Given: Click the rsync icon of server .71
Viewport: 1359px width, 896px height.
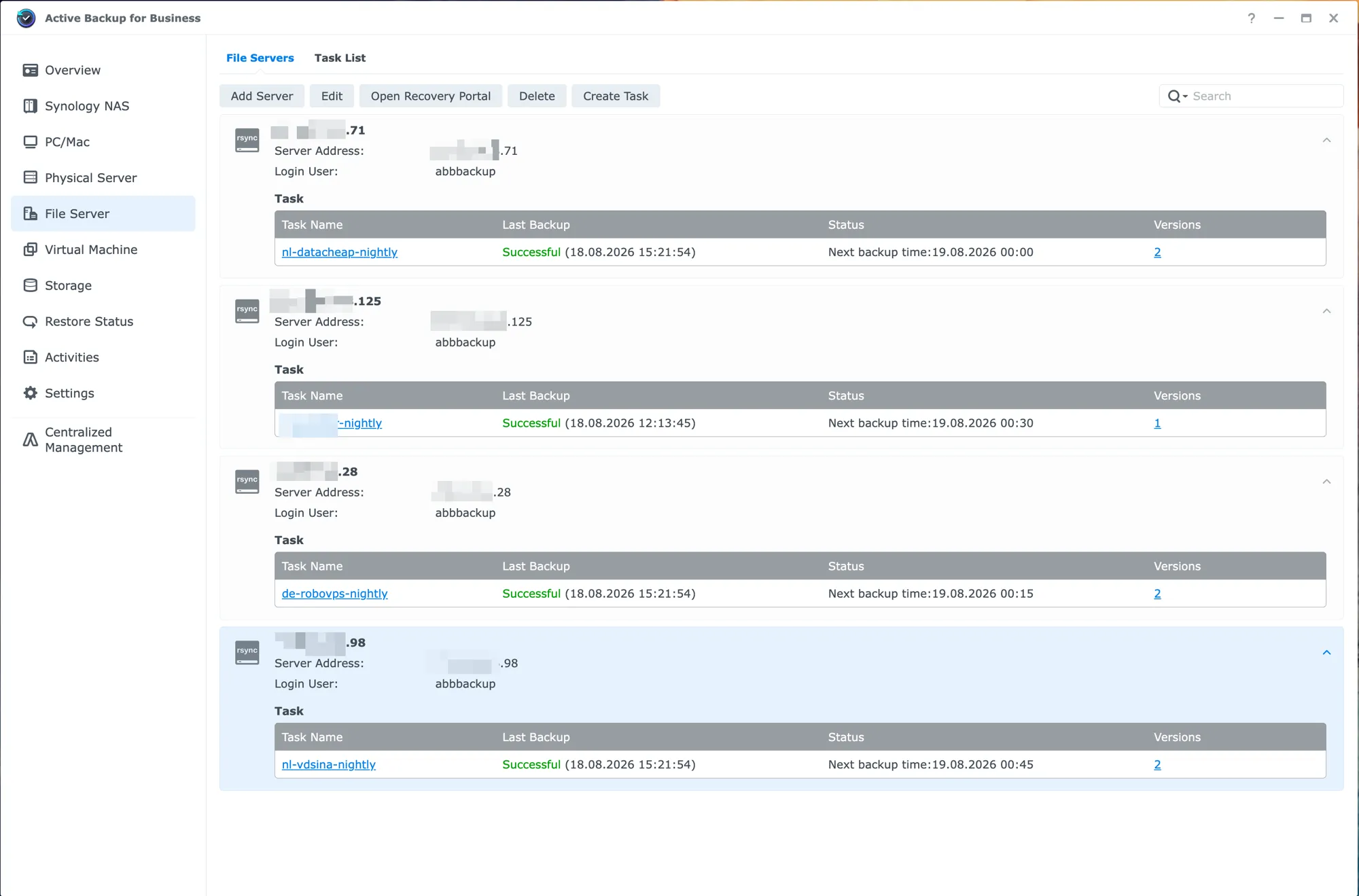Looking at the screenshot, I should pyautogui.click(x=247, y=140).
